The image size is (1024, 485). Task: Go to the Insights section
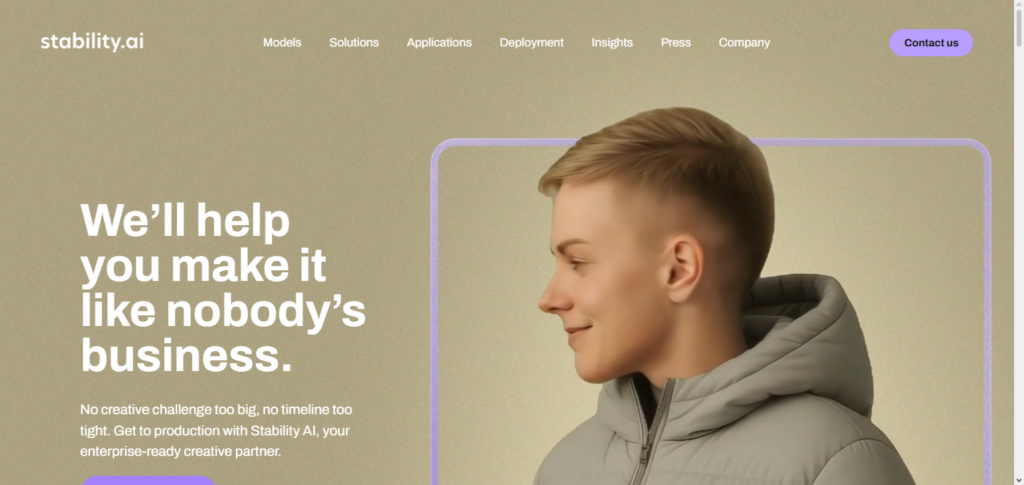click(612, 42)
